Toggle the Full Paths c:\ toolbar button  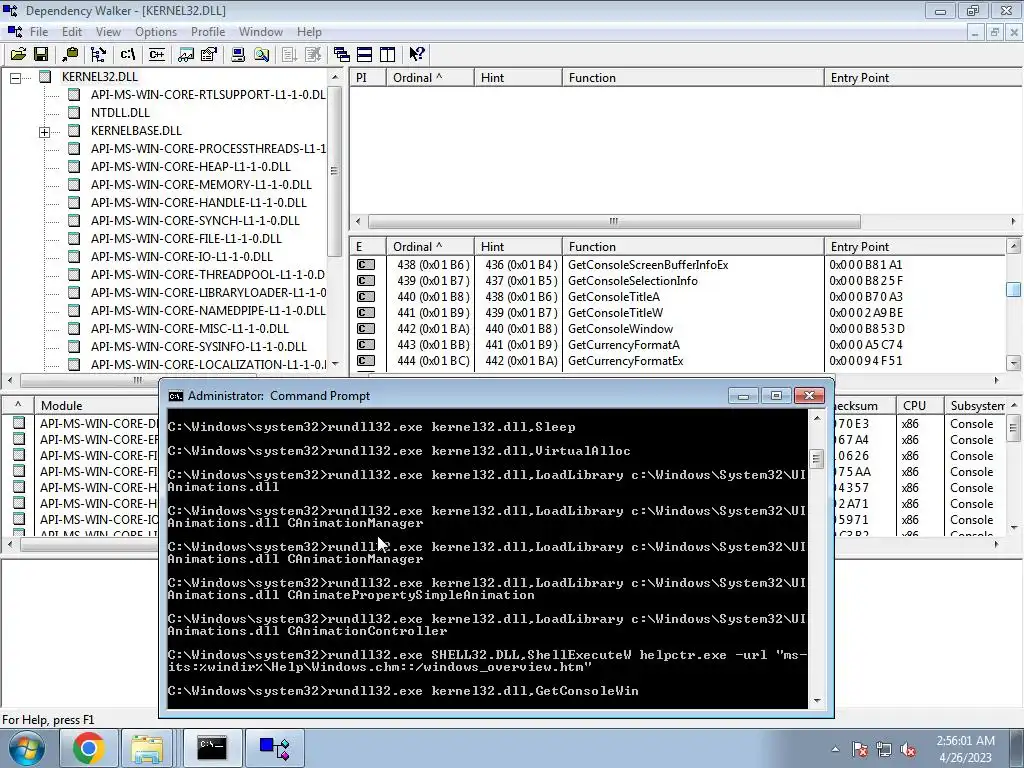(x=127, y=54)
